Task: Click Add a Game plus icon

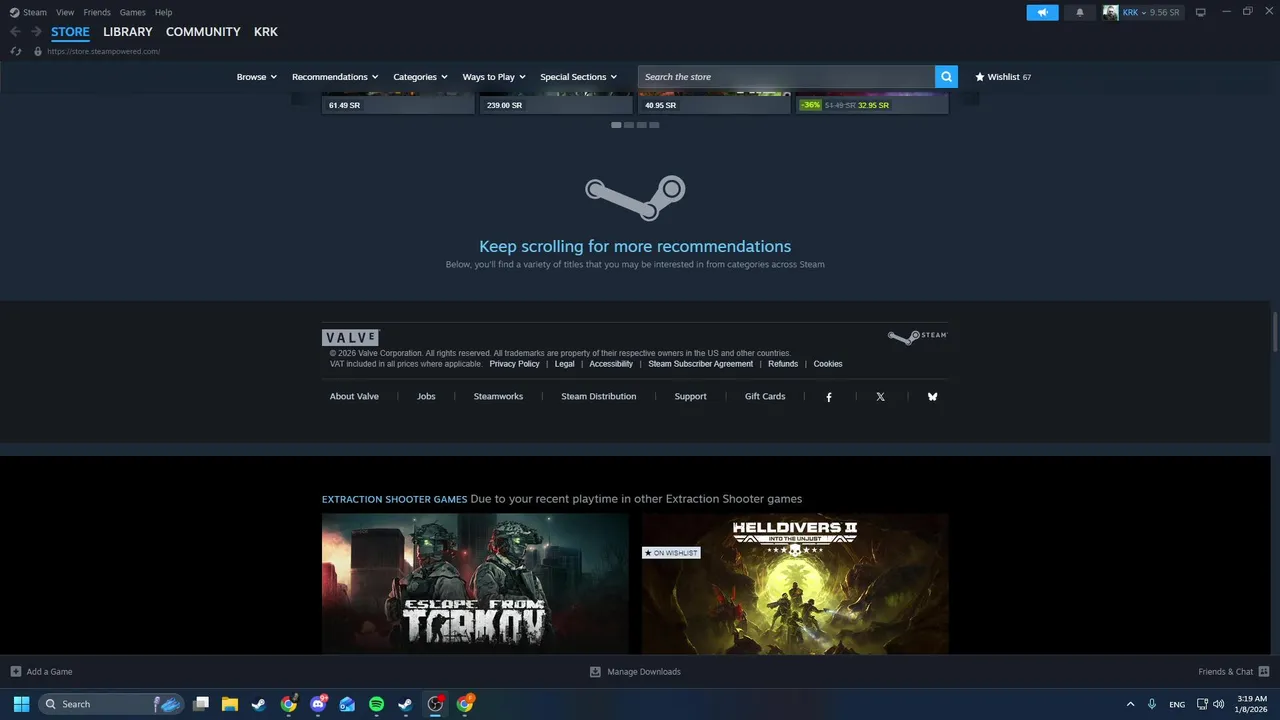Action: click(16, 671)
